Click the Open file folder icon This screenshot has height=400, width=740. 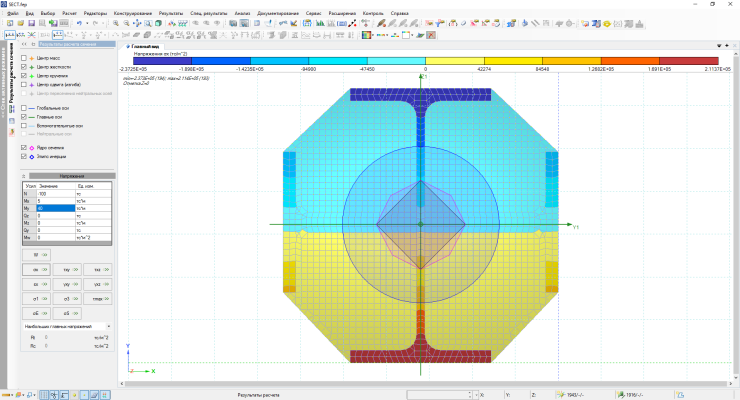pos(19,22)
